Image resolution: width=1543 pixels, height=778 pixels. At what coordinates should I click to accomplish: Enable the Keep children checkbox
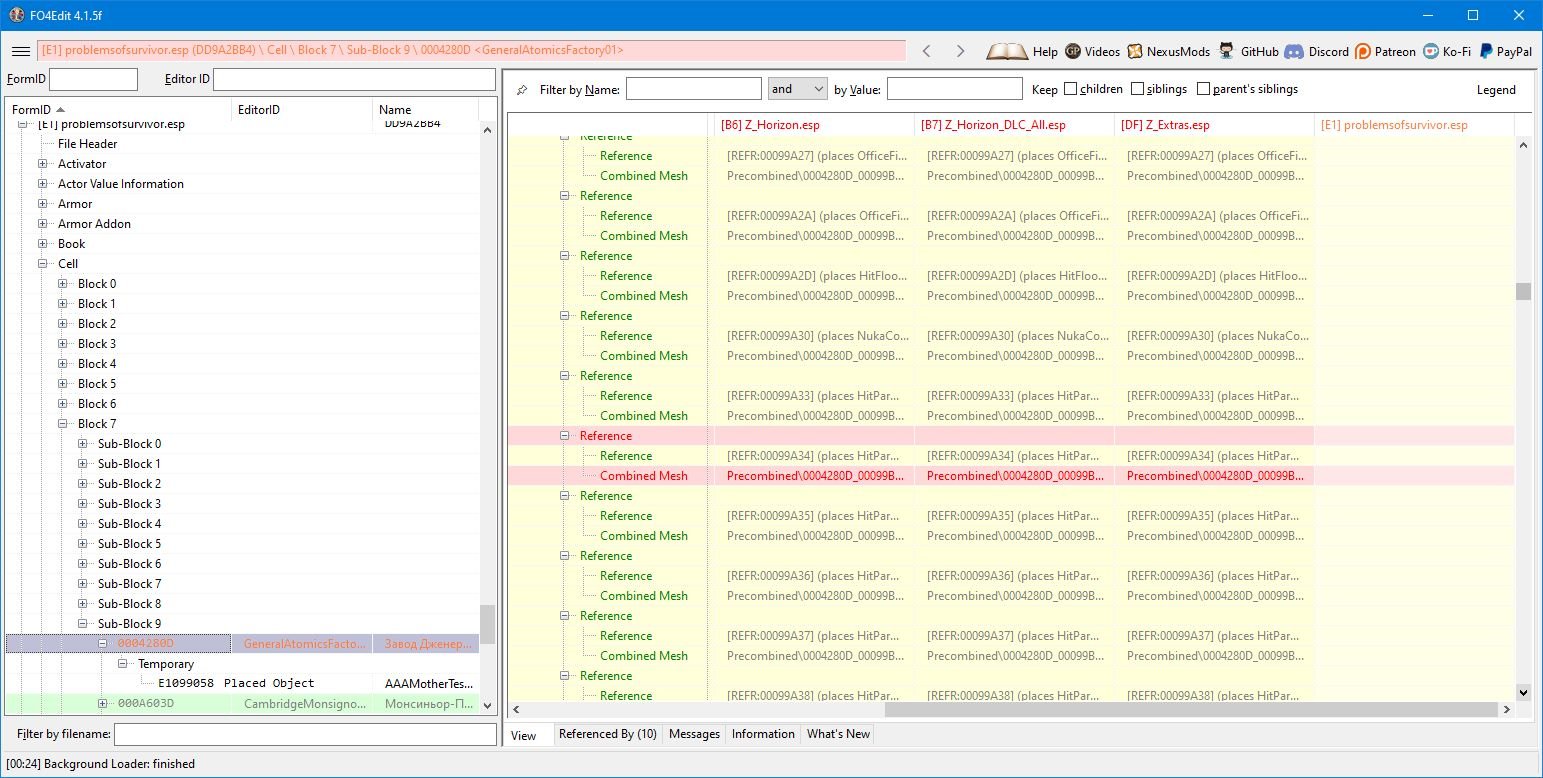(x=1071, y=89)
